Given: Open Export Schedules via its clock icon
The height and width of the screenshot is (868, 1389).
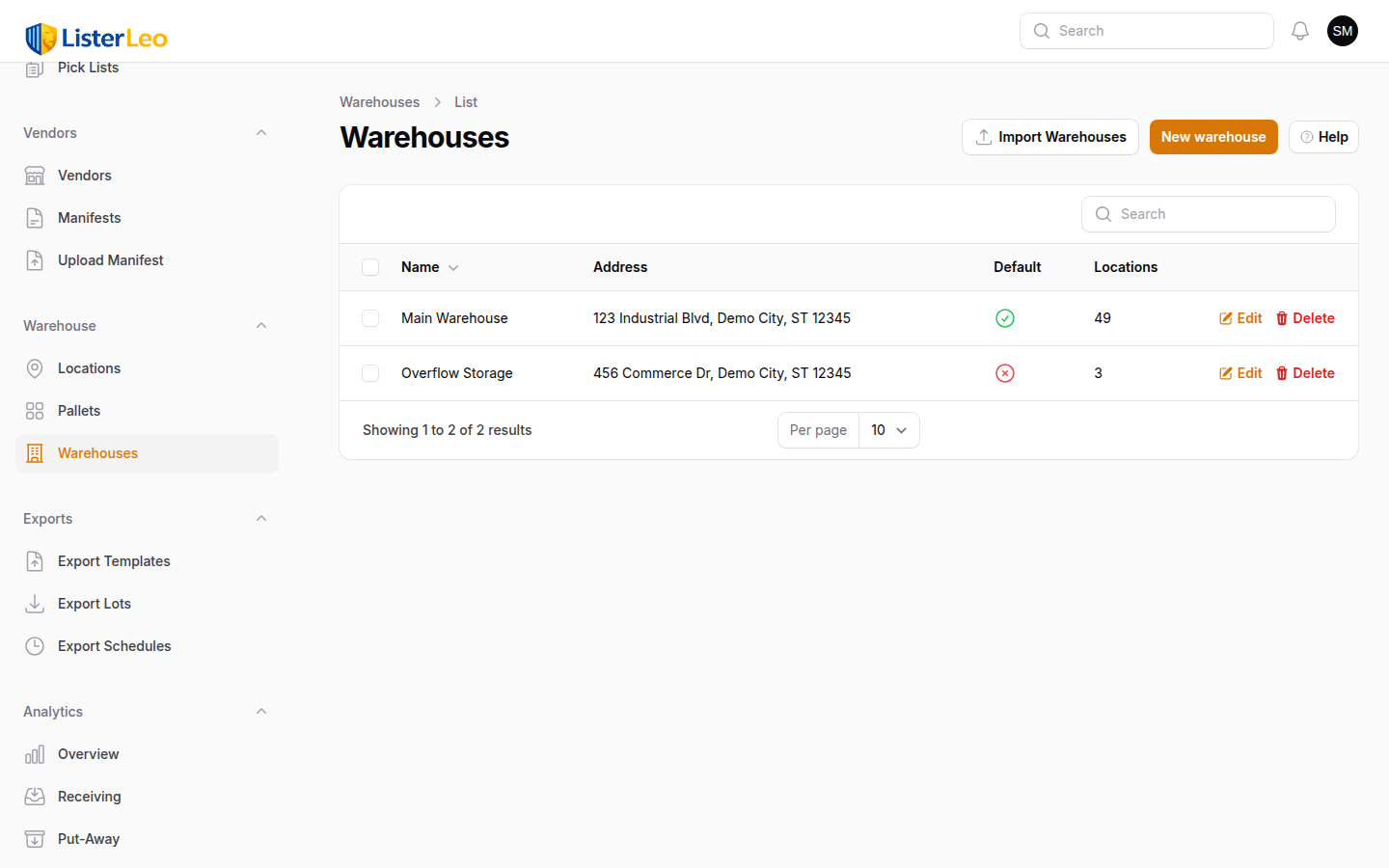Looking at the screenshot, I should pyautogui.click(x=35, y=645).
